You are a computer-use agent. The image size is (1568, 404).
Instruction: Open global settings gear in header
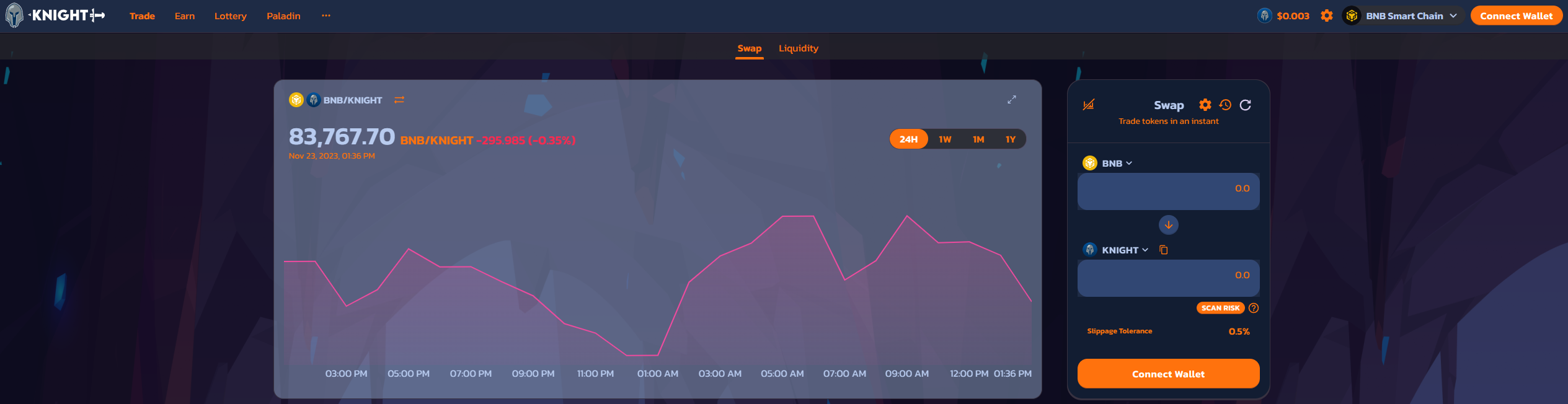point(1326,15)
